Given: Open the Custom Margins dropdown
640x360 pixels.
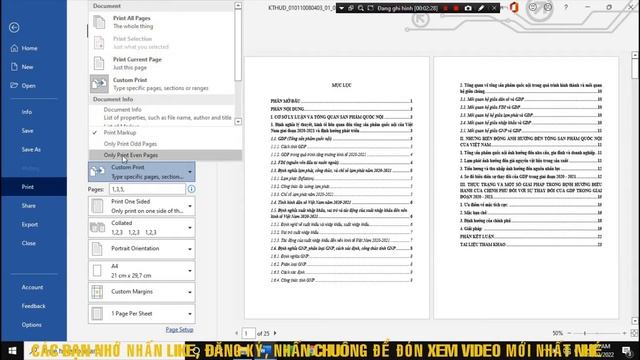Looking at the screenshot, I should click(x=142, y=292).
